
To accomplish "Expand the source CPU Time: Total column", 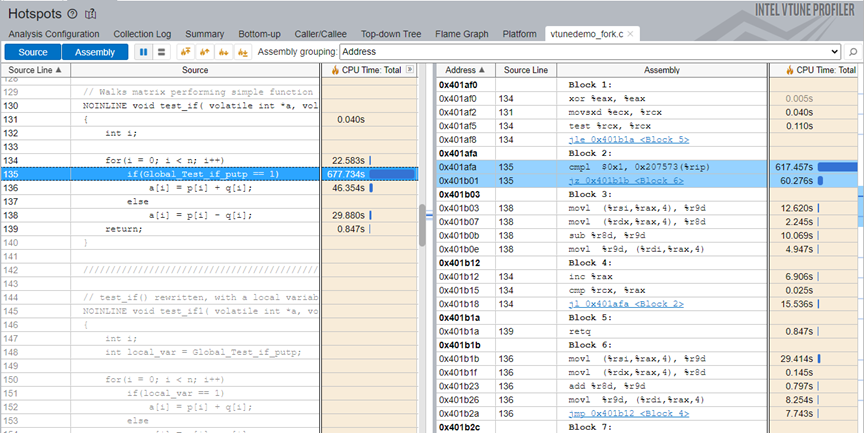I will [x=410, y=70].
